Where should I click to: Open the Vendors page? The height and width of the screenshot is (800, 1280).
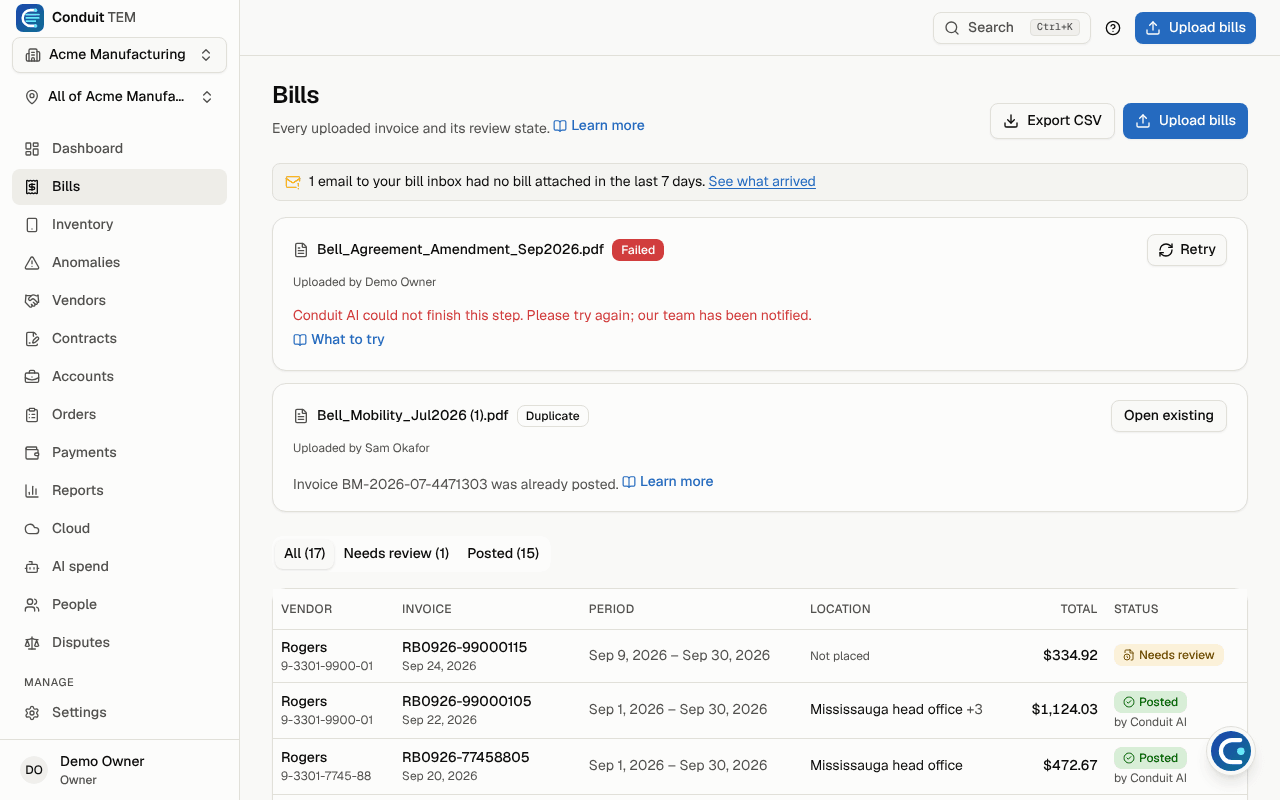[x=119, y=300]
